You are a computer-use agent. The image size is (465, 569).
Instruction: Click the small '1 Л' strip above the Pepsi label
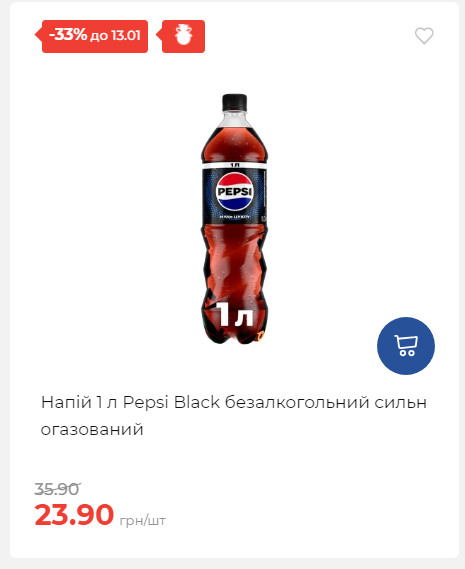point(234,165)
